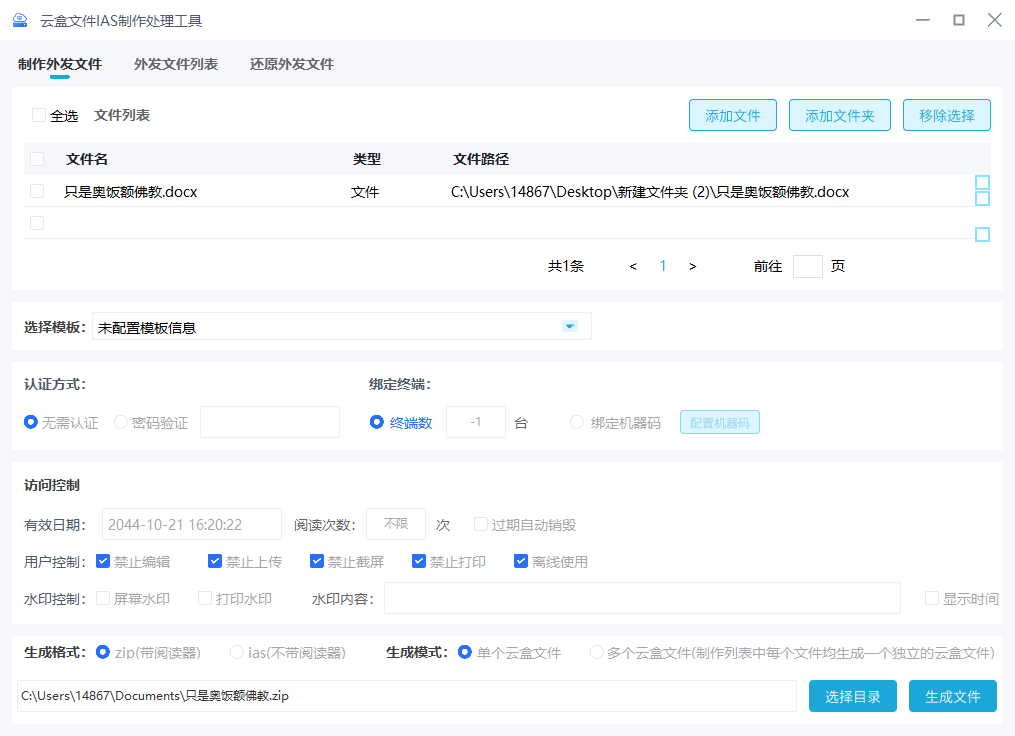Switch to the 外发文件列表 tab
This screenshot has width=1015, height=736.
[x=175, y=63]
